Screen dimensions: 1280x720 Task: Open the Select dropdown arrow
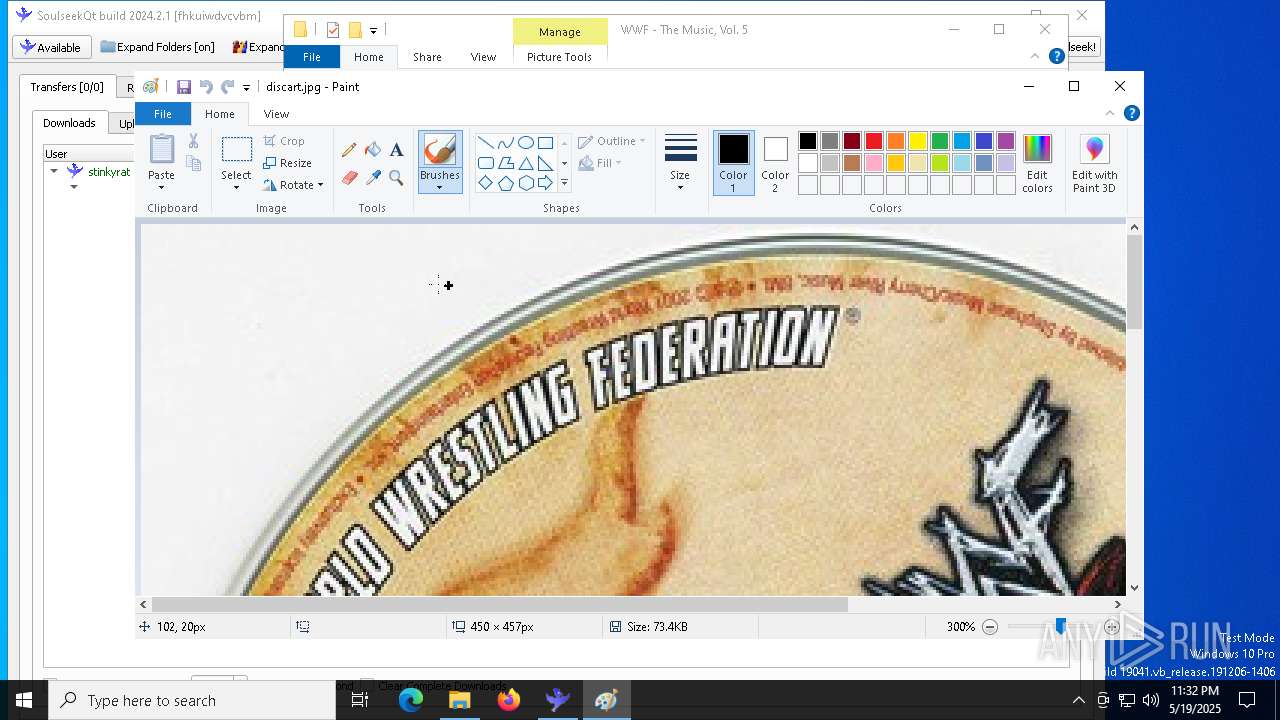click(x=236, y=186)
